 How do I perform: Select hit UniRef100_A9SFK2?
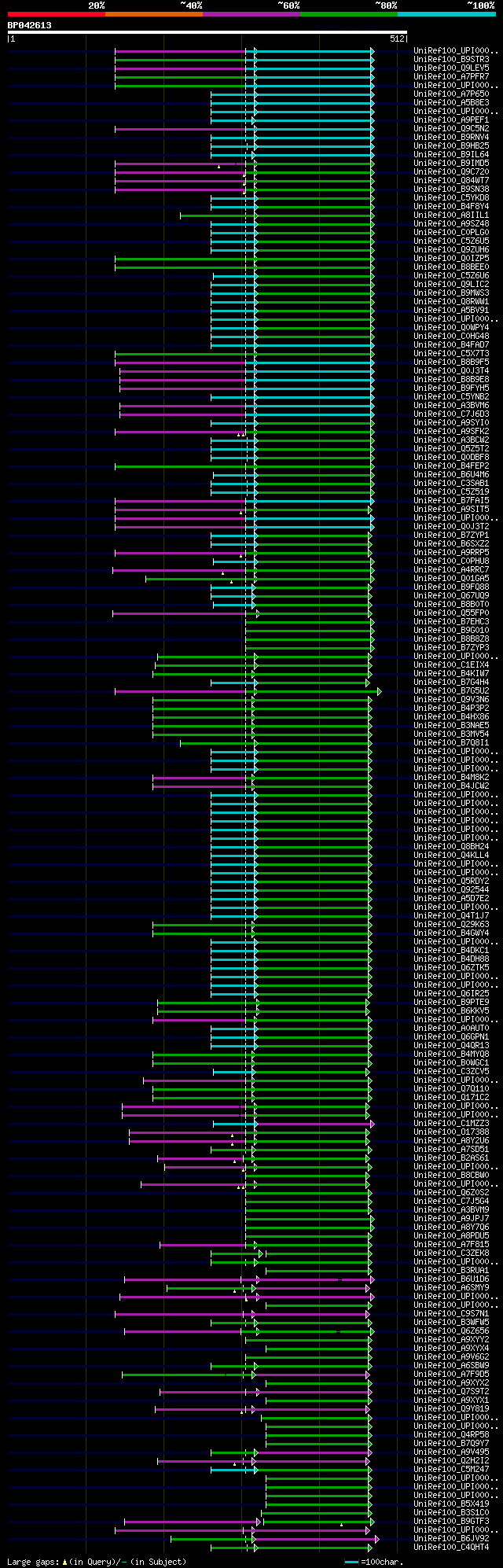click(x=451, y=432)
